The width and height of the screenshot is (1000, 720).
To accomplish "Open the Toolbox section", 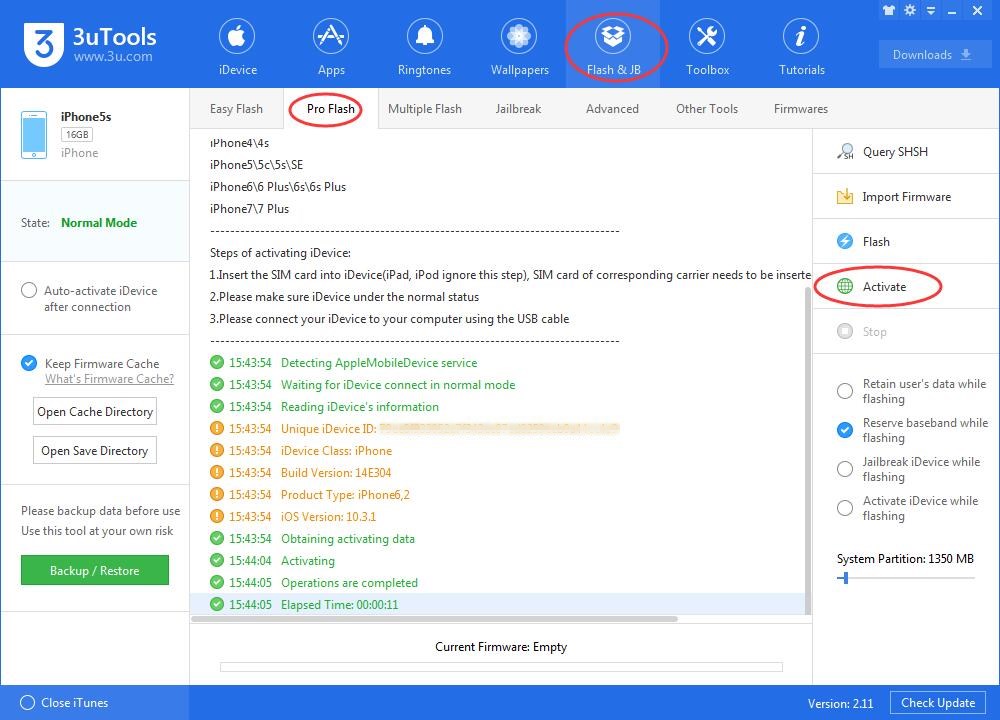I will pyautogui.click(x=707, y=47).
